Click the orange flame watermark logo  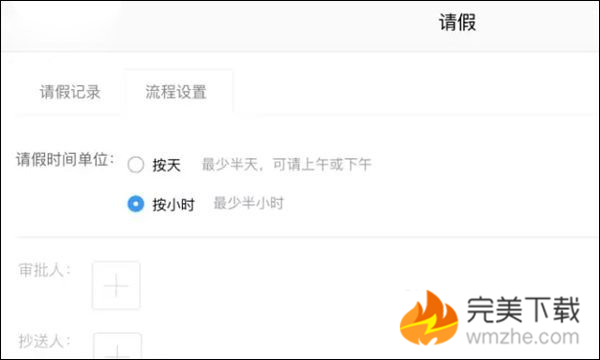coord(429,318)
